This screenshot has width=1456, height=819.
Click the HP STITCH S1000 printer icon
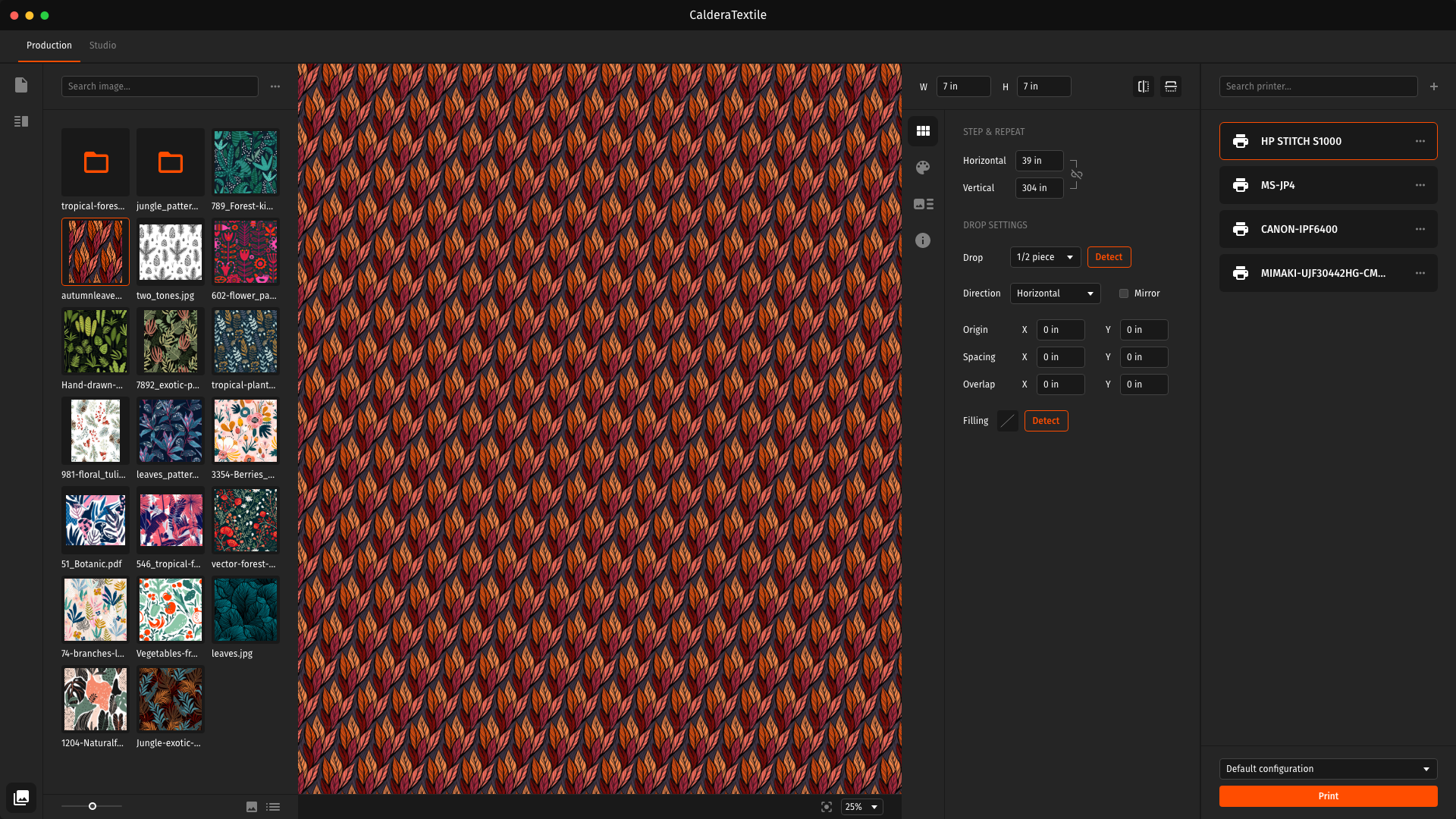pos(1241,141)
